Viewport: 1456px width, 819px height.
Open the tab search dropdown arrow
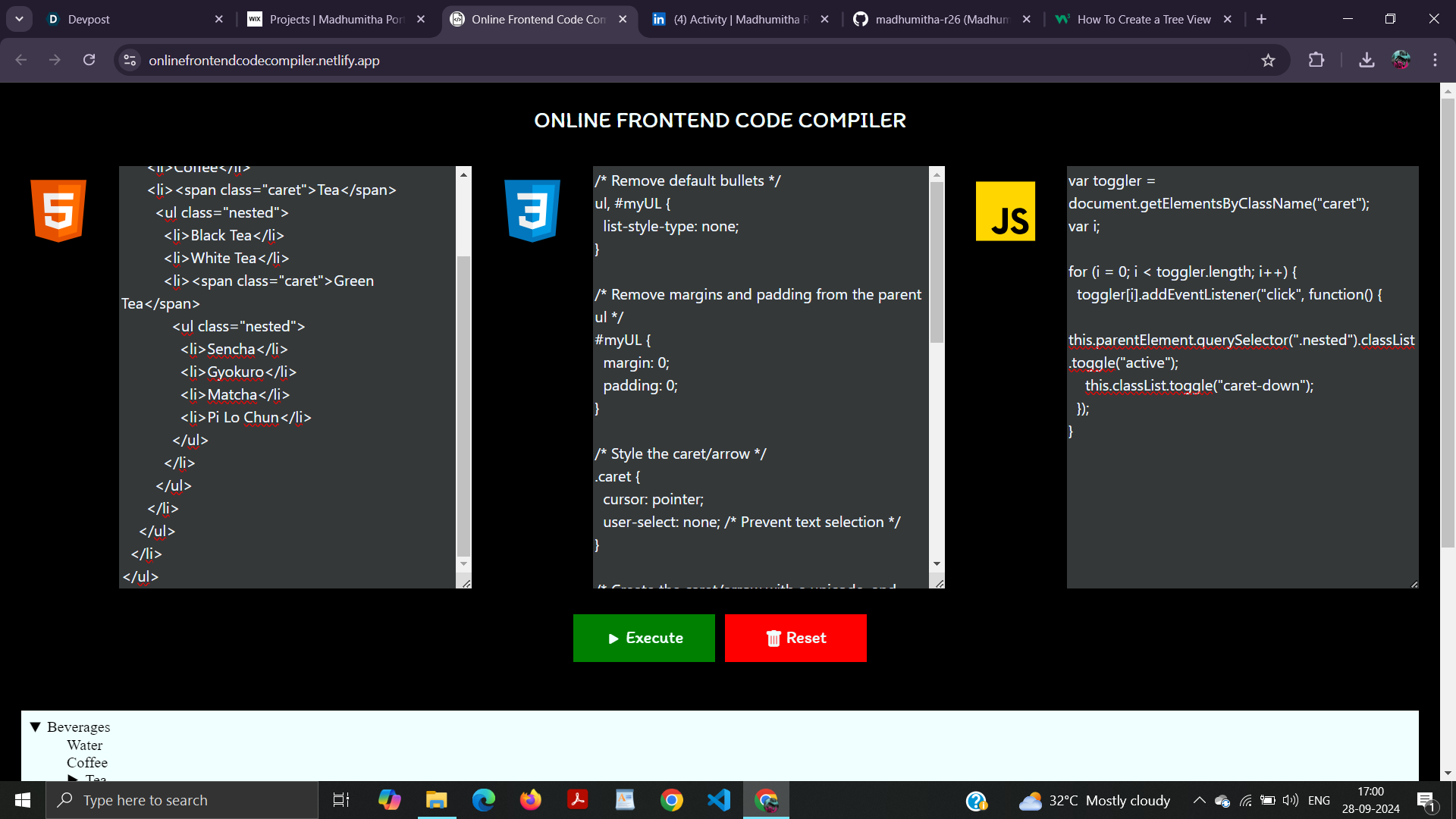coord(19,19)
